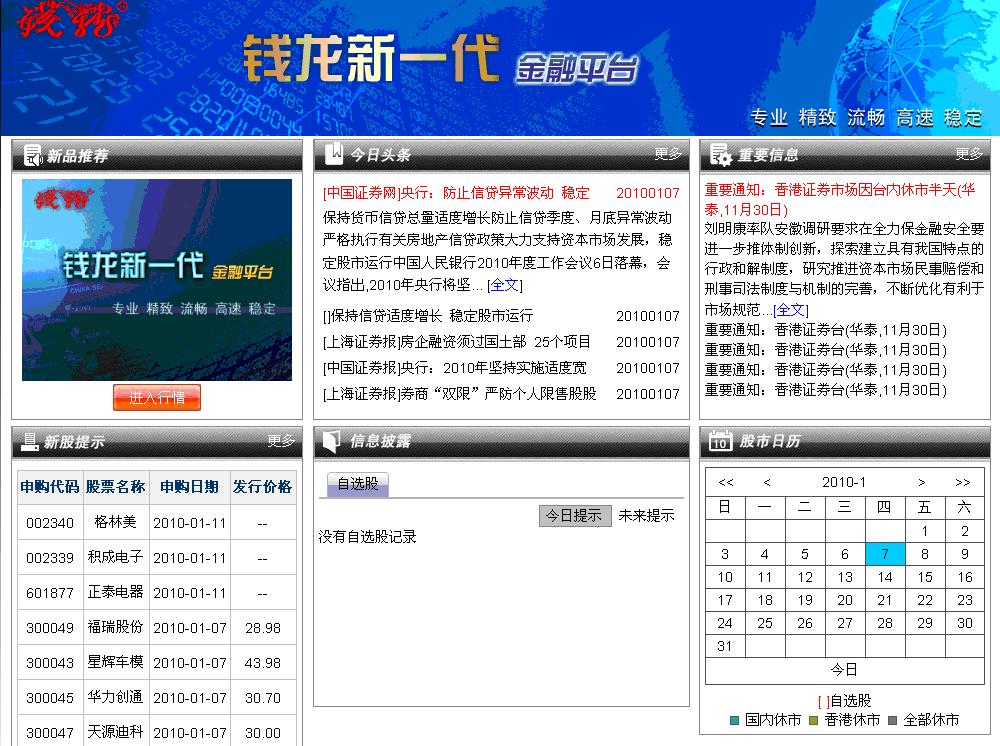
Task: Click 没有自选股记录 message
Action: (x=367, y=537)
